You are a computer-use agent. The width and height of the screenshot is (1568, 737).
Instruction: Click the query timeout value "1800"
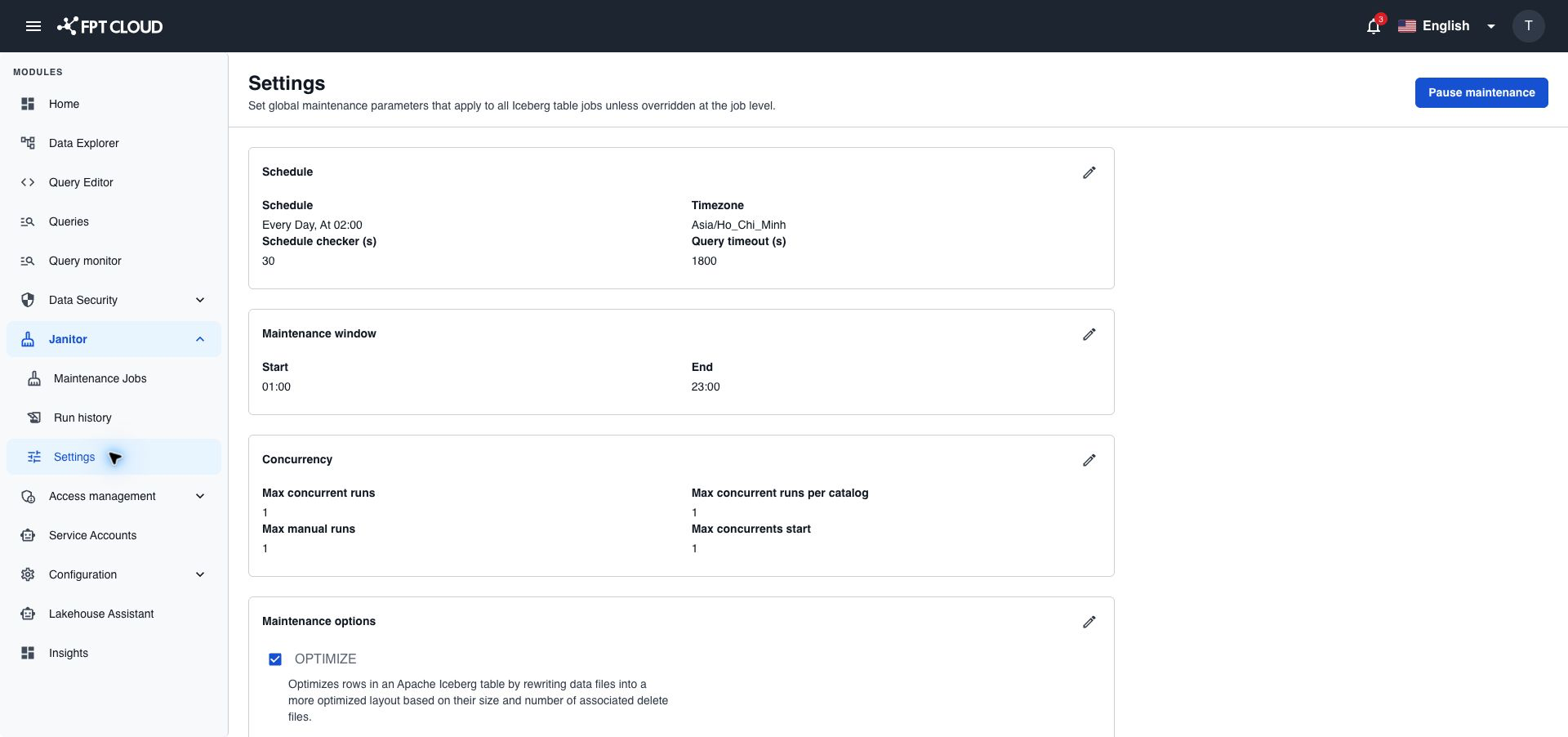coord(704,261)
